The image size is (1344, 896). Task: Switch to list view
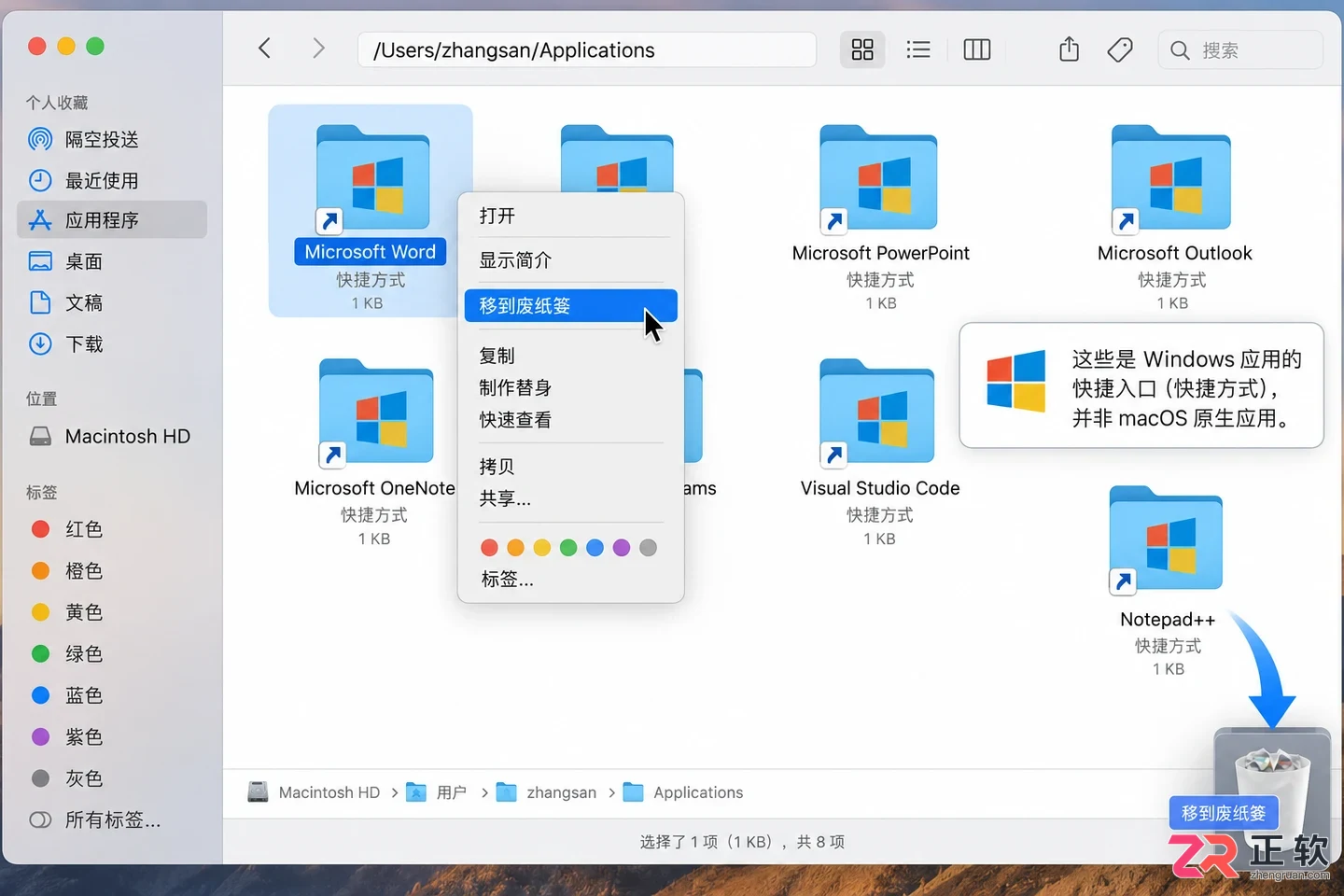pyautogui.click(x=918, y=49)
